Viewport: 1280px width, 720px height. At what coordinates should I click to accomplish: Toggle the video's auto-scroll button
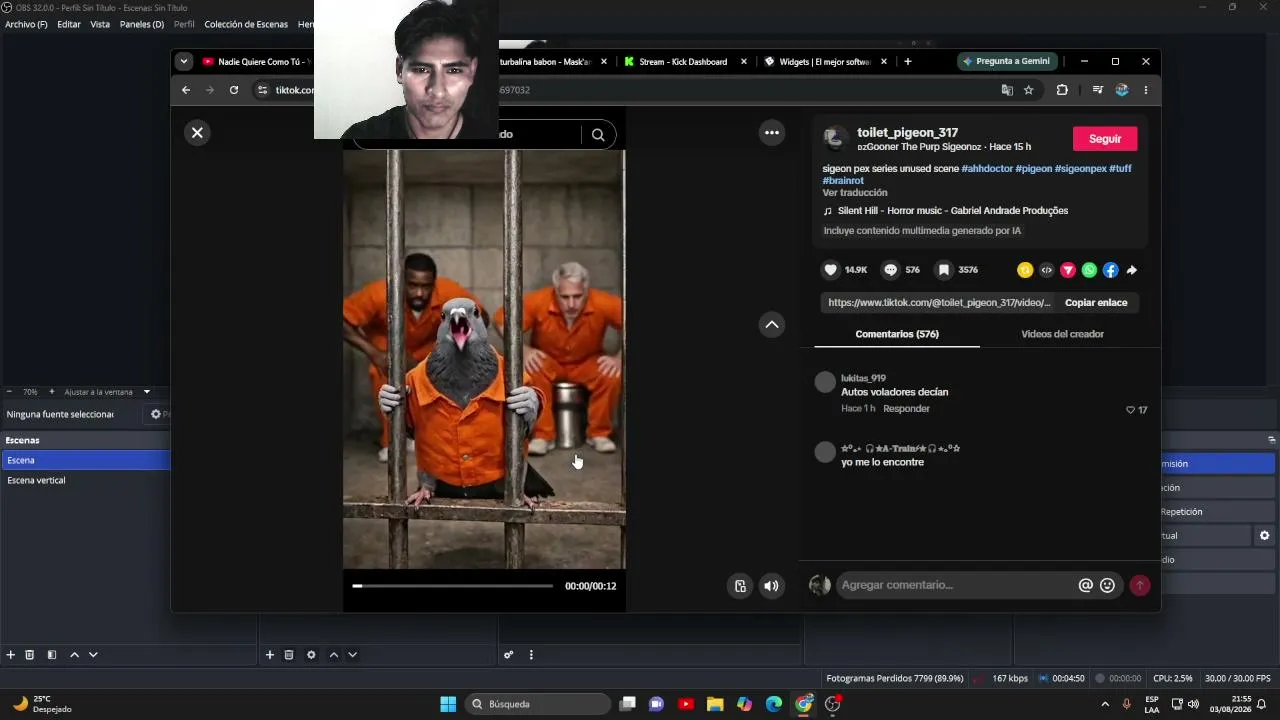coord(740,586)
